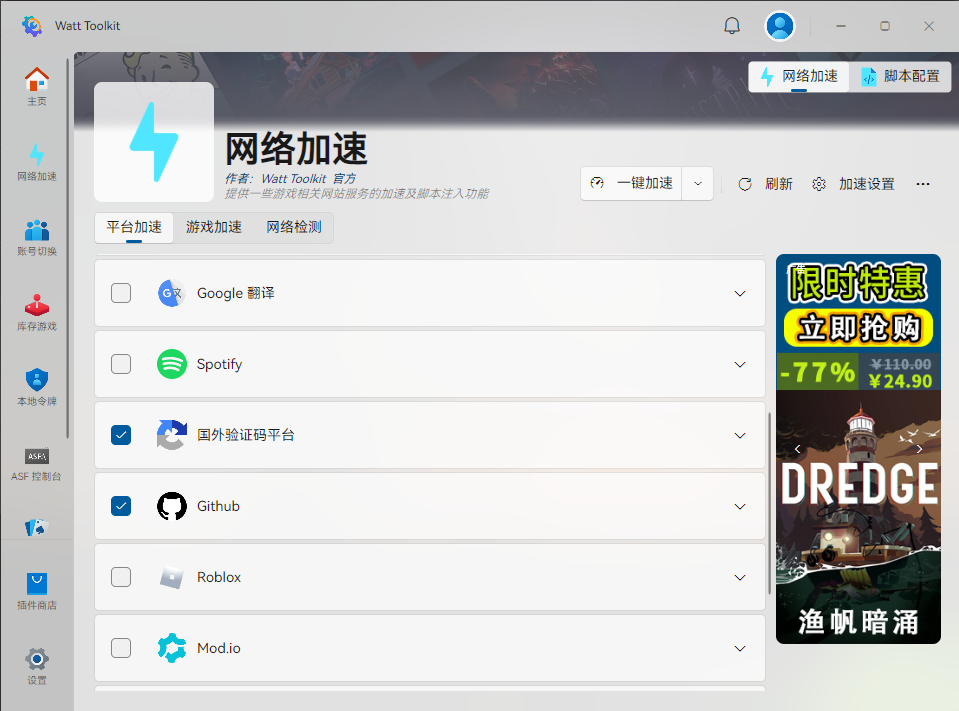This screenshot has width=959, height=711.
Task: Open dropdown arrow beside 一键加速
Action: pyautogui.click(x=698, y=184)
